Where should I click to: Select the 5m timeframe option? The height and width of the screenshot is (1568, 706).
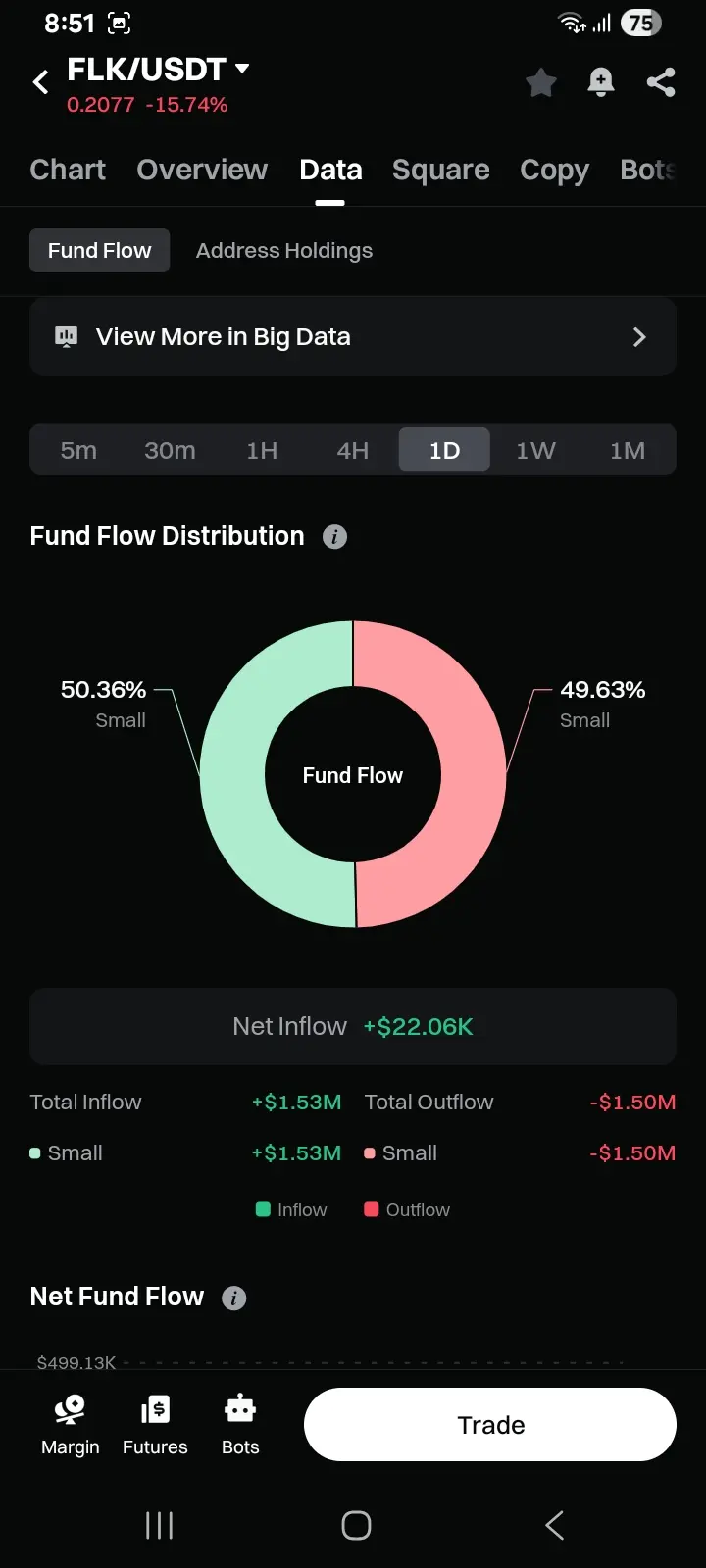(x=78, y=451)
